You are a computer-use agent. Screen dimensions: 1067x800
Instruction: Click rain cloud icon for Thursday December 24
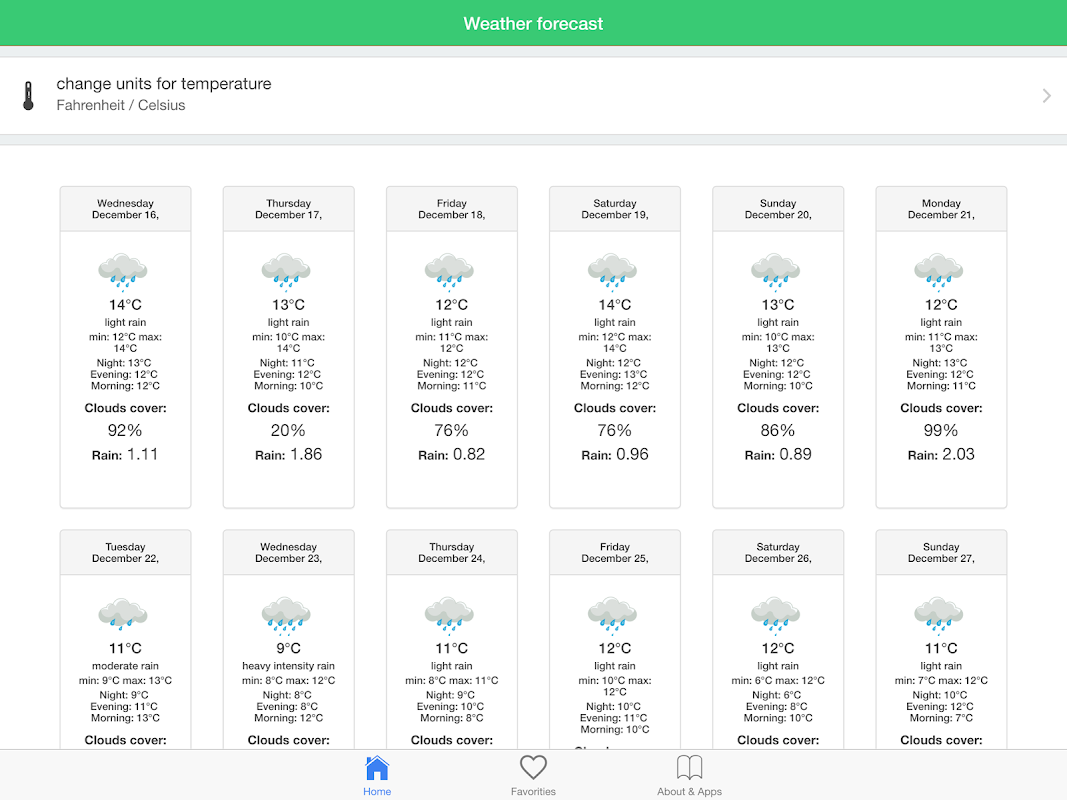click(x=449, y=614)
